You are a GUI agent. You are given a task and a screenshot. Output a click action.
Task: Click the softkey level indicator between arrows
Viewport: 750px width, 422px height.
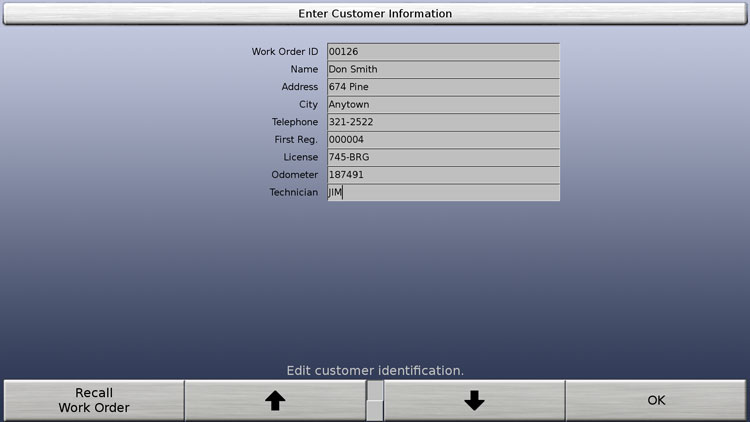coord(375,400)
